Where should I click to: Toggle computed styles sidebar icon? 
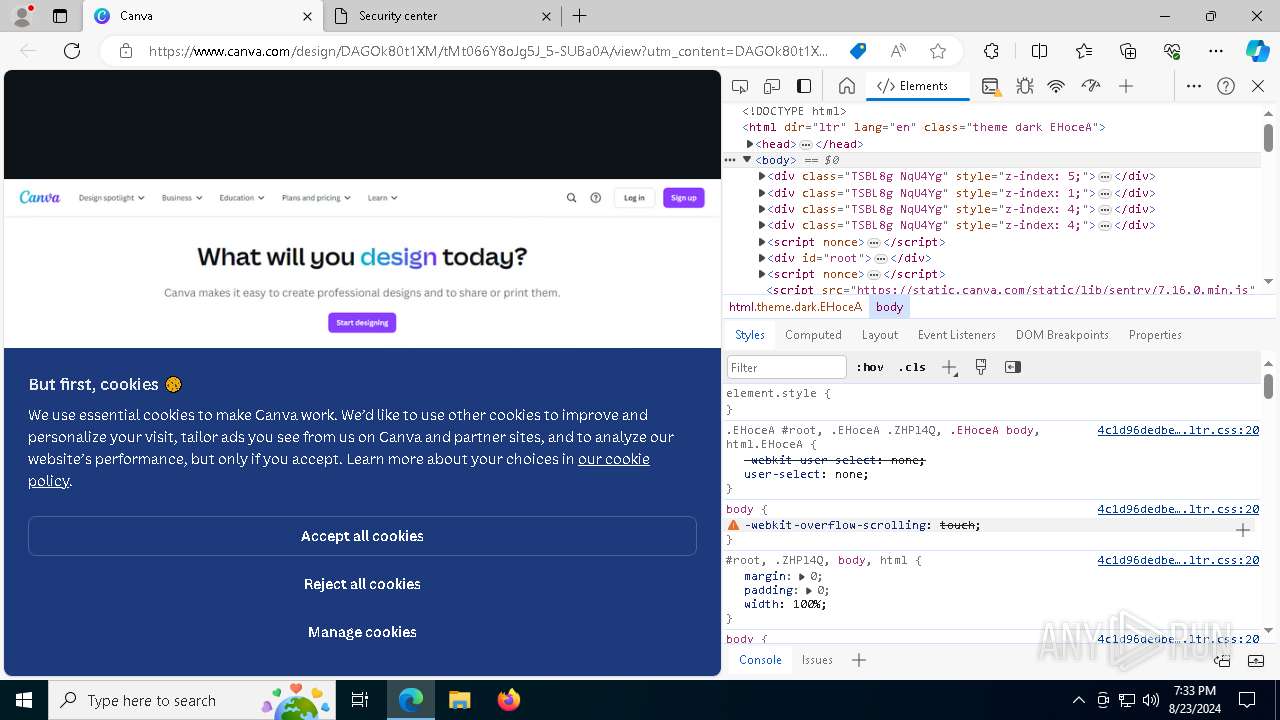tap(1013, 367)
